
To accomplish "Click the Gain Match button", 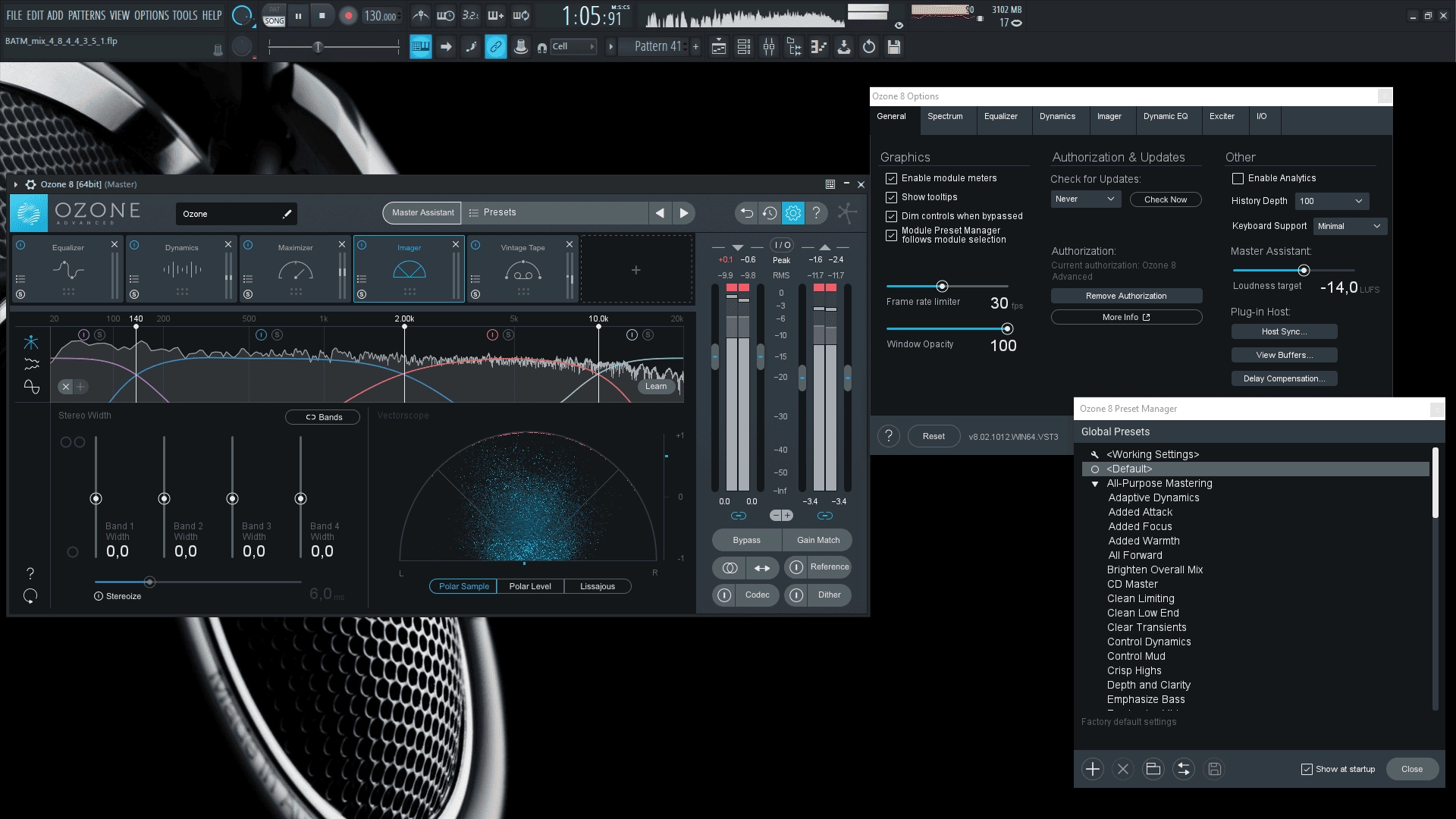I will tap(818, 540).
